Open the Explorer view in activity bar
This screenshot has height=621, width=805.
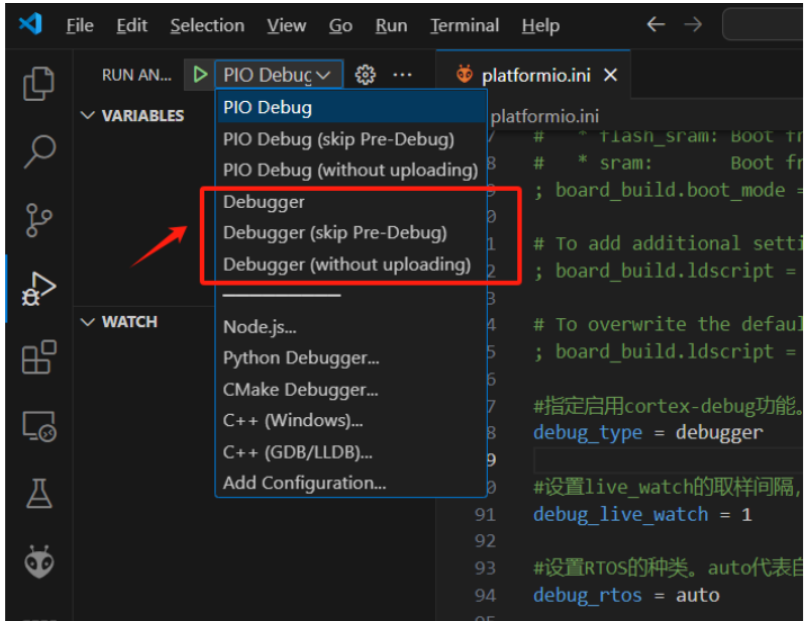coord(39,84)
